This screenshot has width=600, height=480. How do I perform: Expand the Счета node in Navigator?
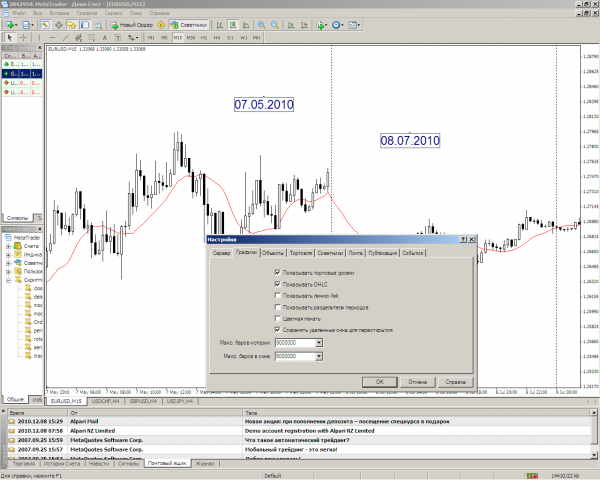(8, 246)
